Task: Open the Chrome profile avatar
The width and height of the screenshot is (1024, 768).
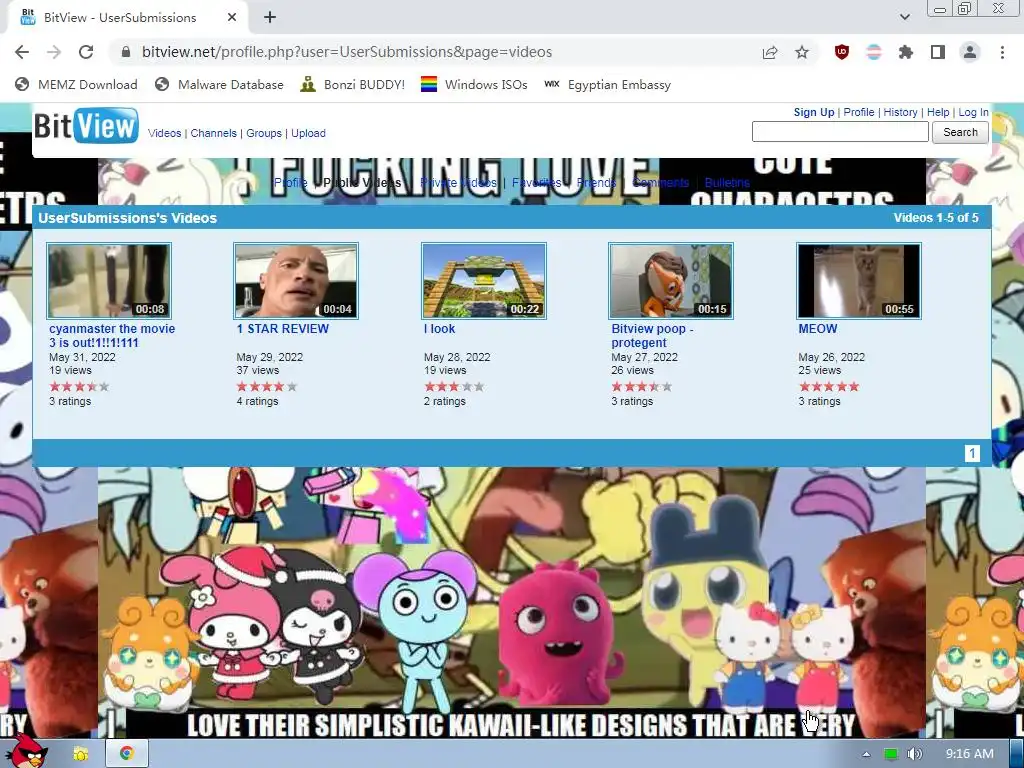Action: tap(970, 52)
